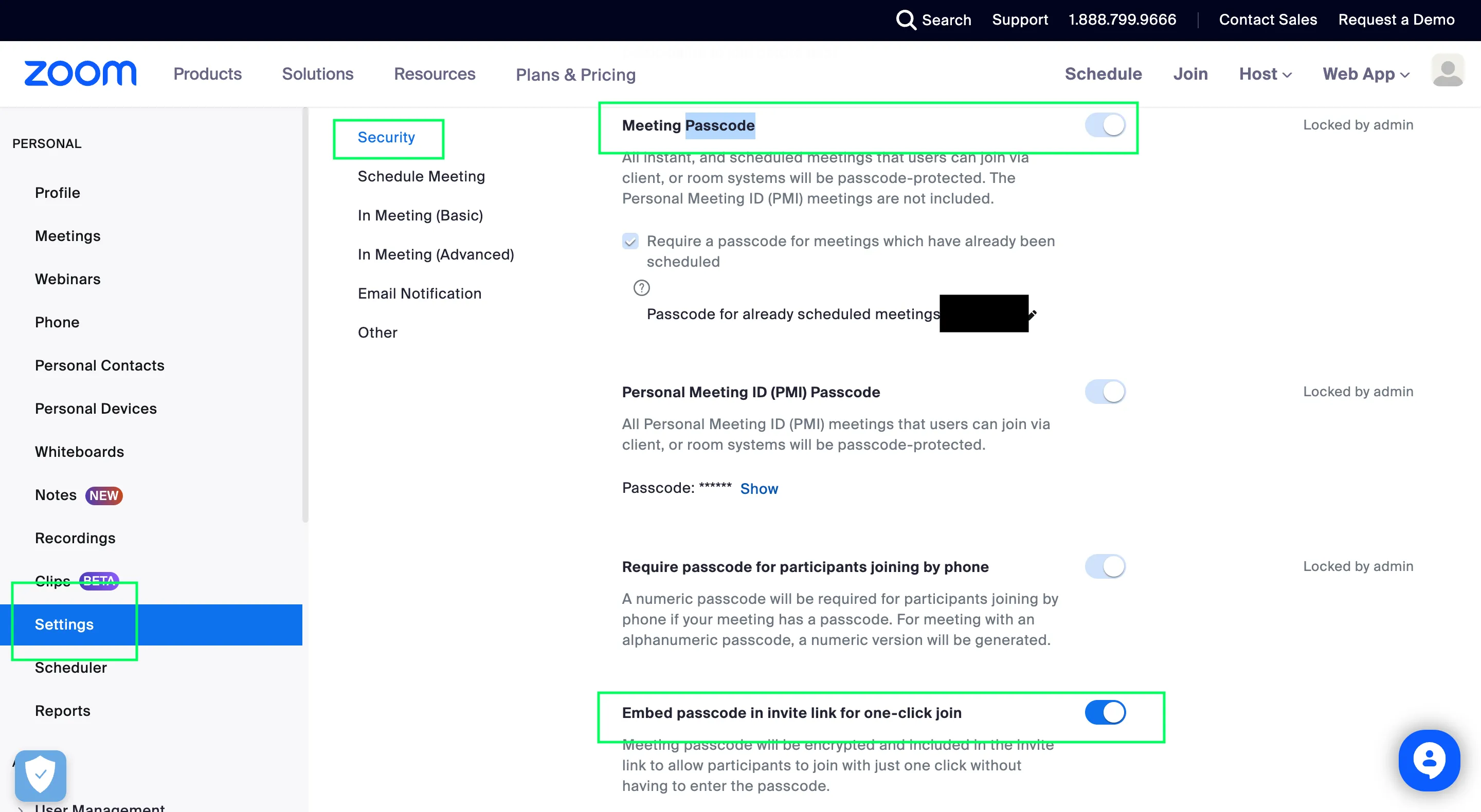
Task: Open Personal Devices in the sidebar
Action: click(96, 409)
